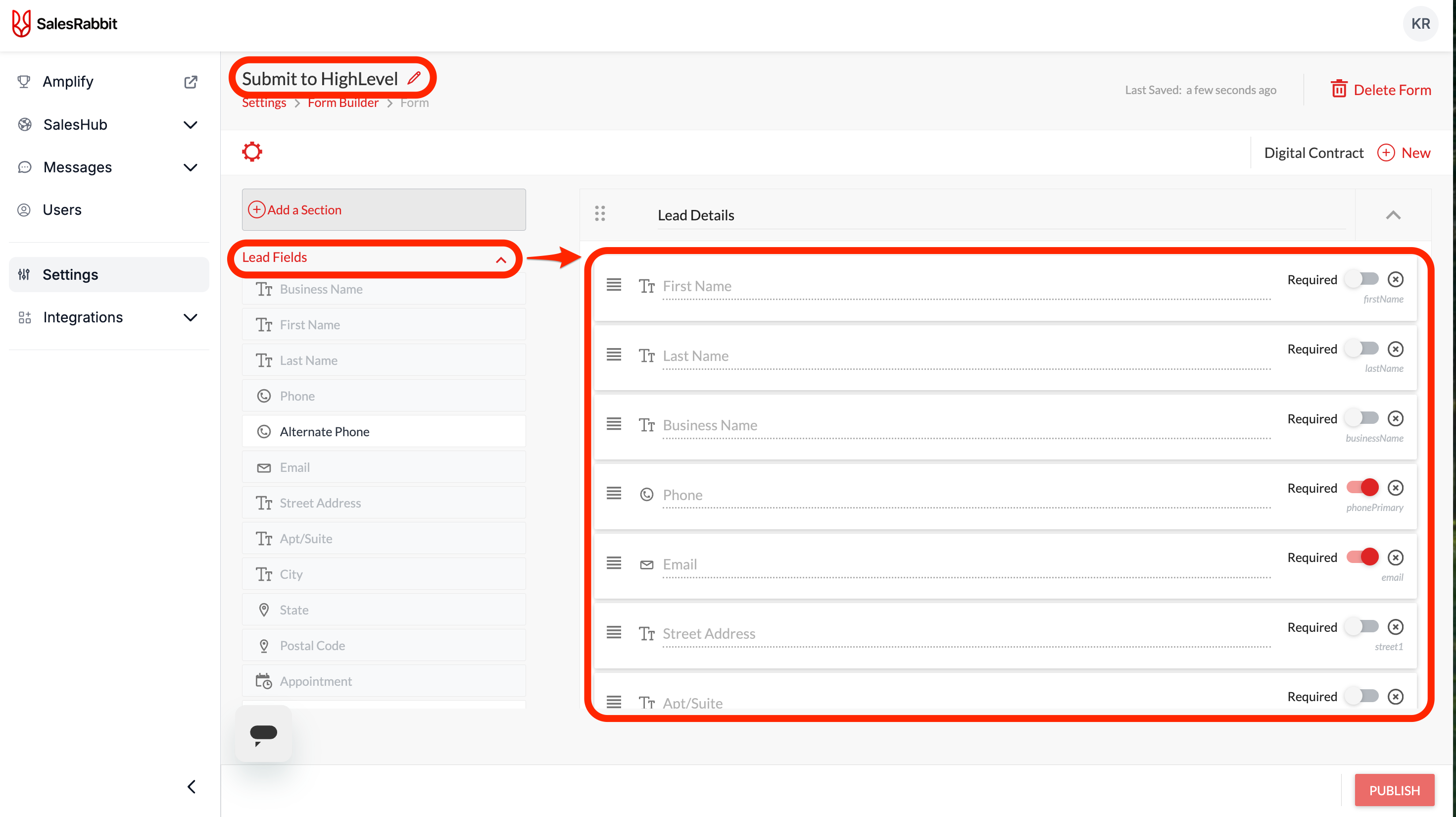1456x817 pixels.
Task: Click the pencil icon to edit form name
Action: (x=414, y=77)
